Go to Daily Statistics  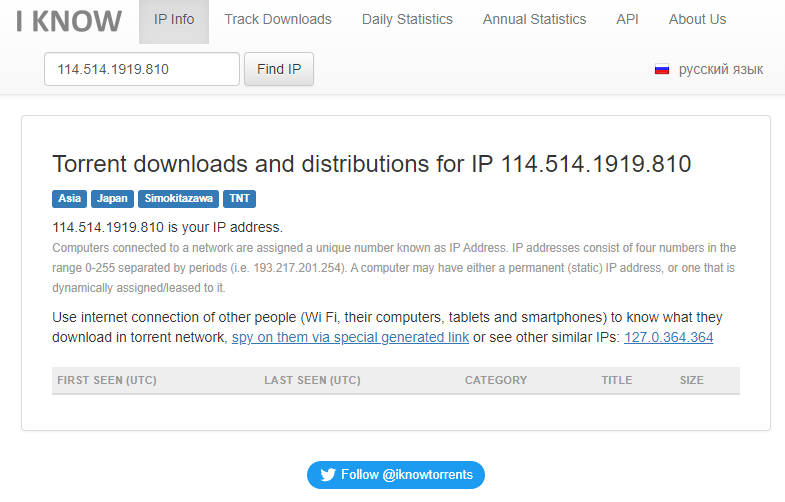407,20
